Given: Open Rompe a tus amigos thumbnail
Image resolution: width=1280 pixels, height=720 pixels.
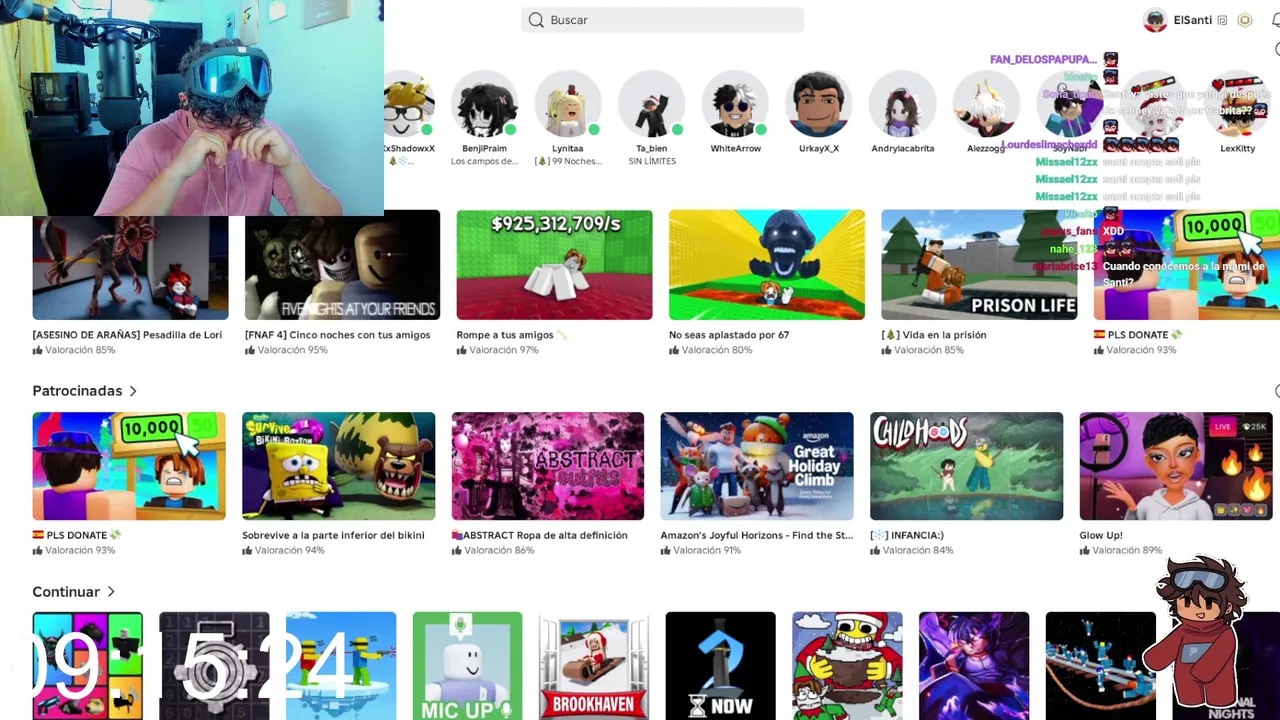Looking at the screenshot, I should pos(554,265).
